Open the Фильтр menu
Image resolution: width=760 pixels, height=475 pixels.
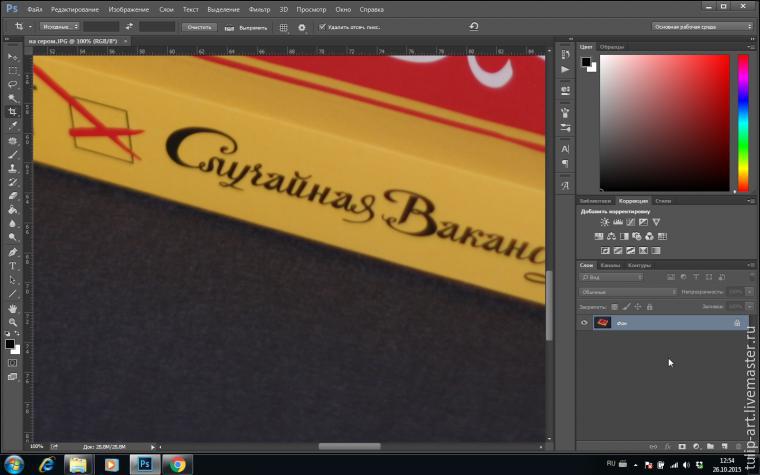click(x=259, y=9)
